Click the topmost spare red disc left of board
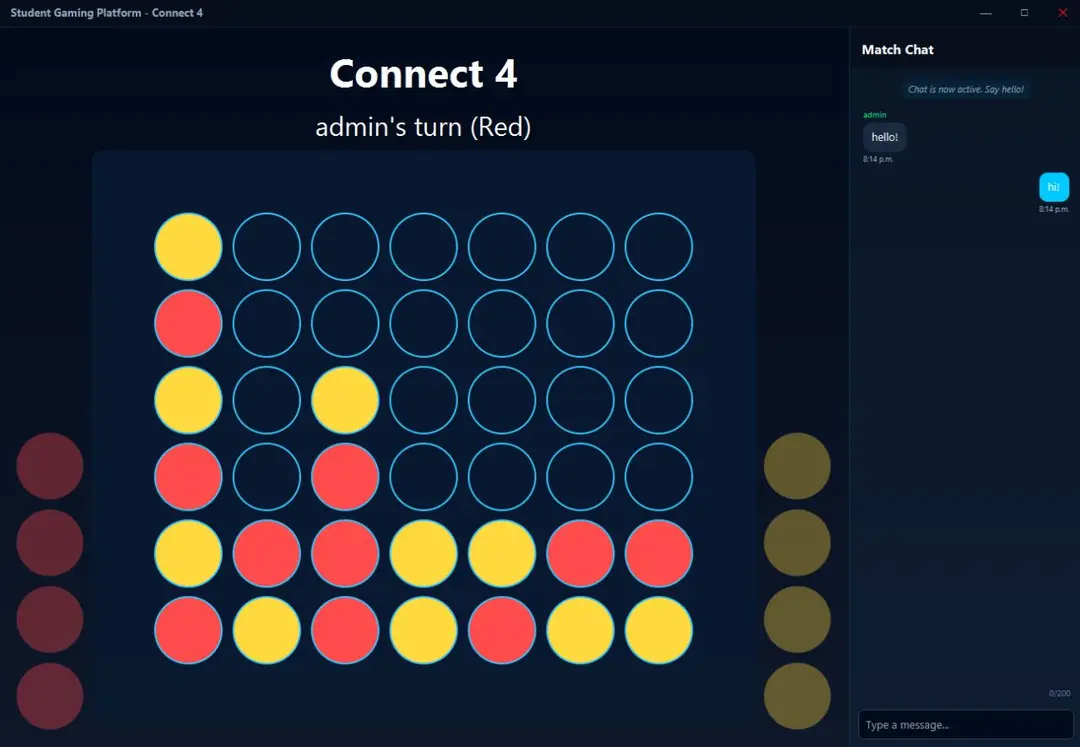1080x747 pixels. coord(50,466)
